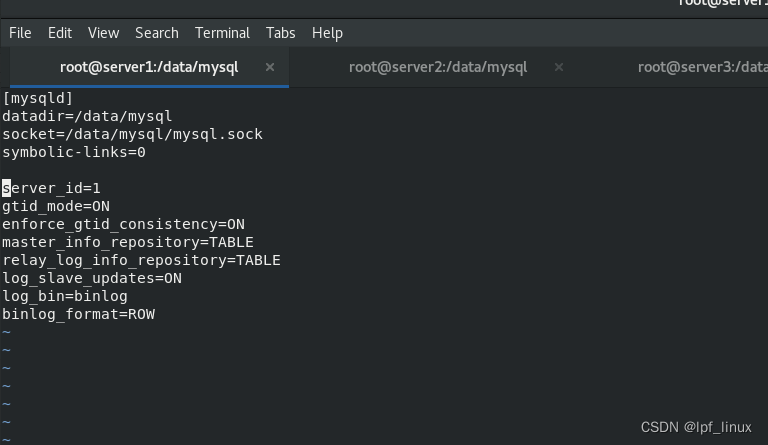This screenshot has width=768, height=445.
Task: Click the relay_log_info_repository=TABLE line
Action: coord(141,260)
